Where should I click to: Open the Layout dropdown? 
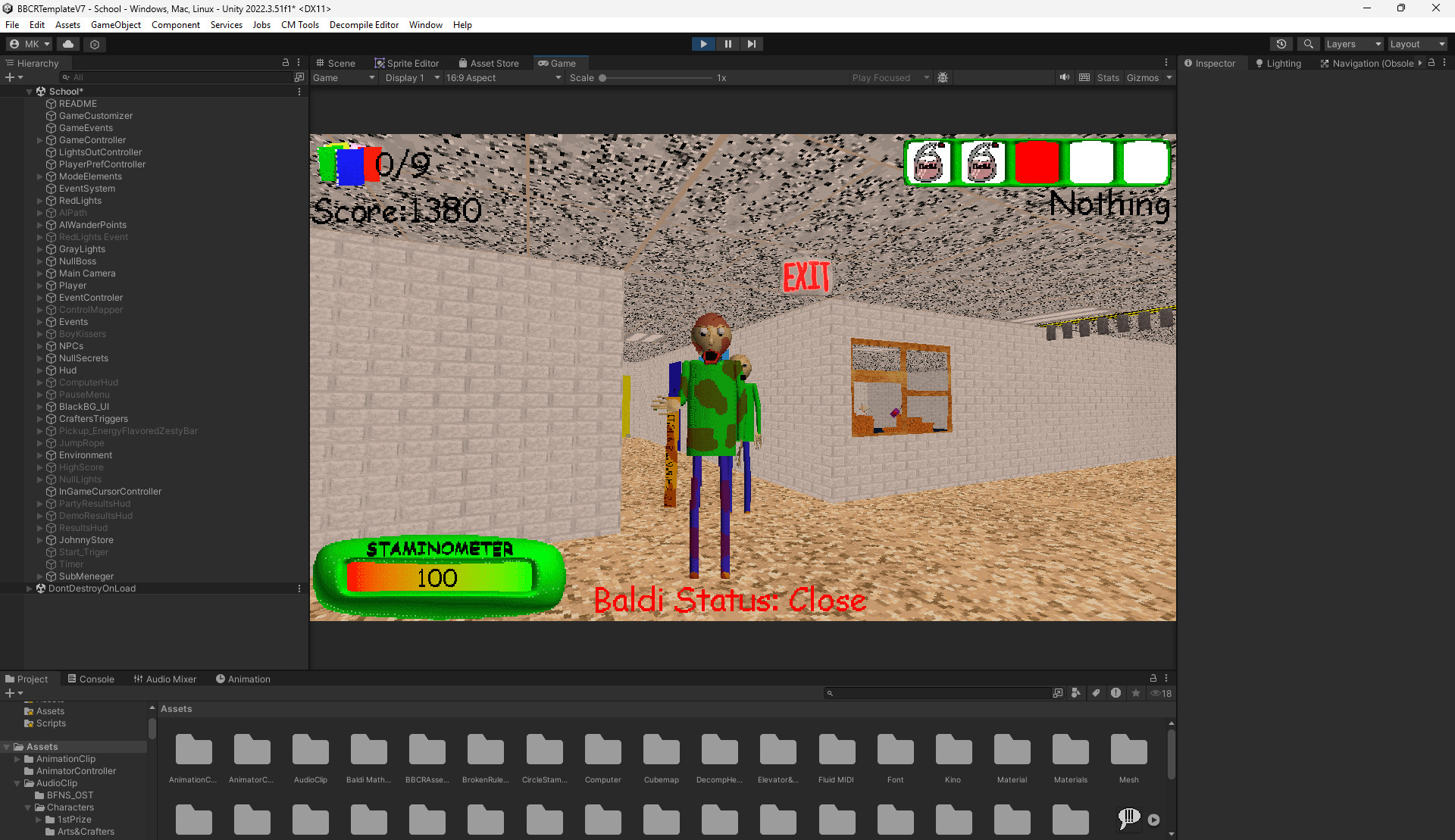click(1416, 43)
